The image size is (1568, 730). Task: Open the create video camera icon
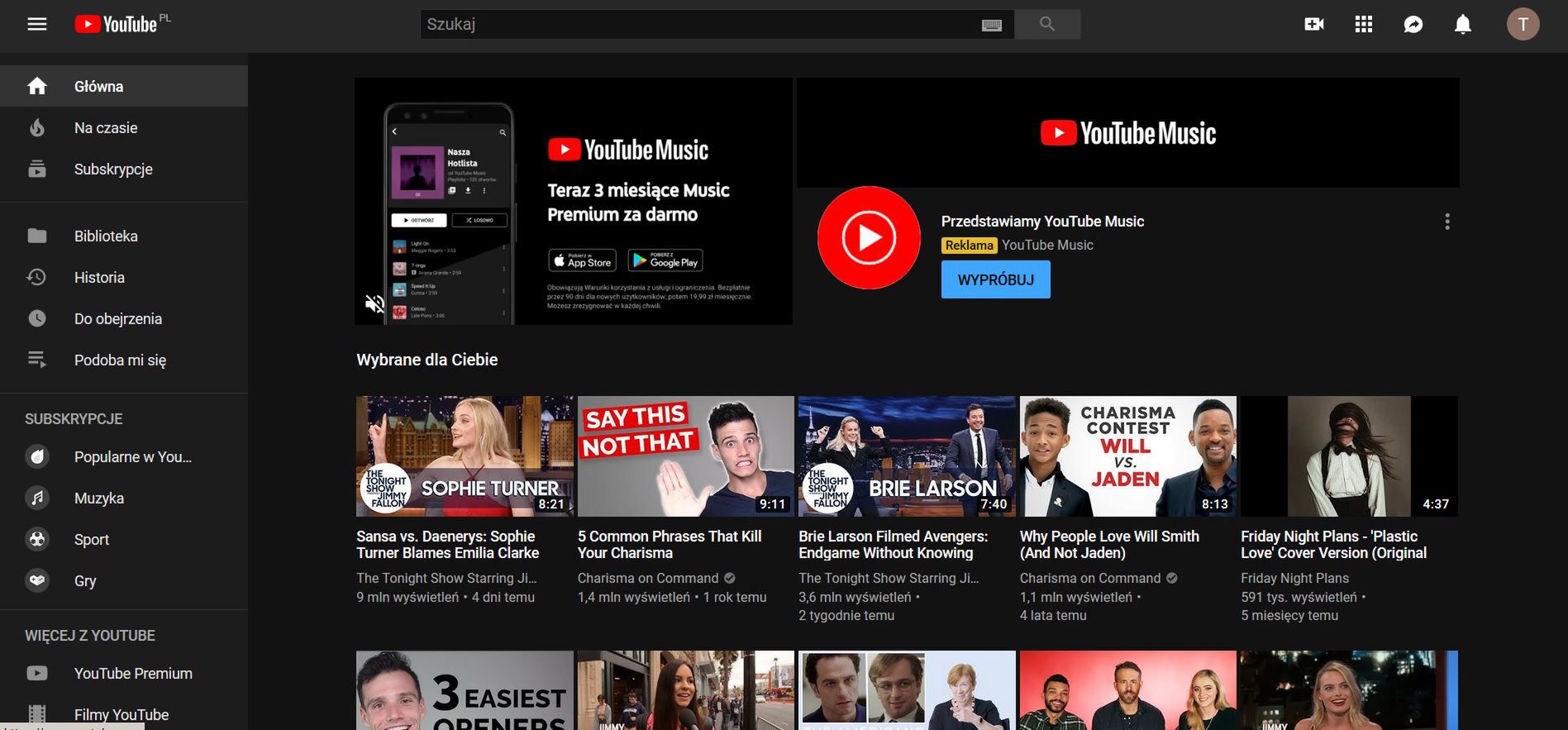(x=1314, y=24)
